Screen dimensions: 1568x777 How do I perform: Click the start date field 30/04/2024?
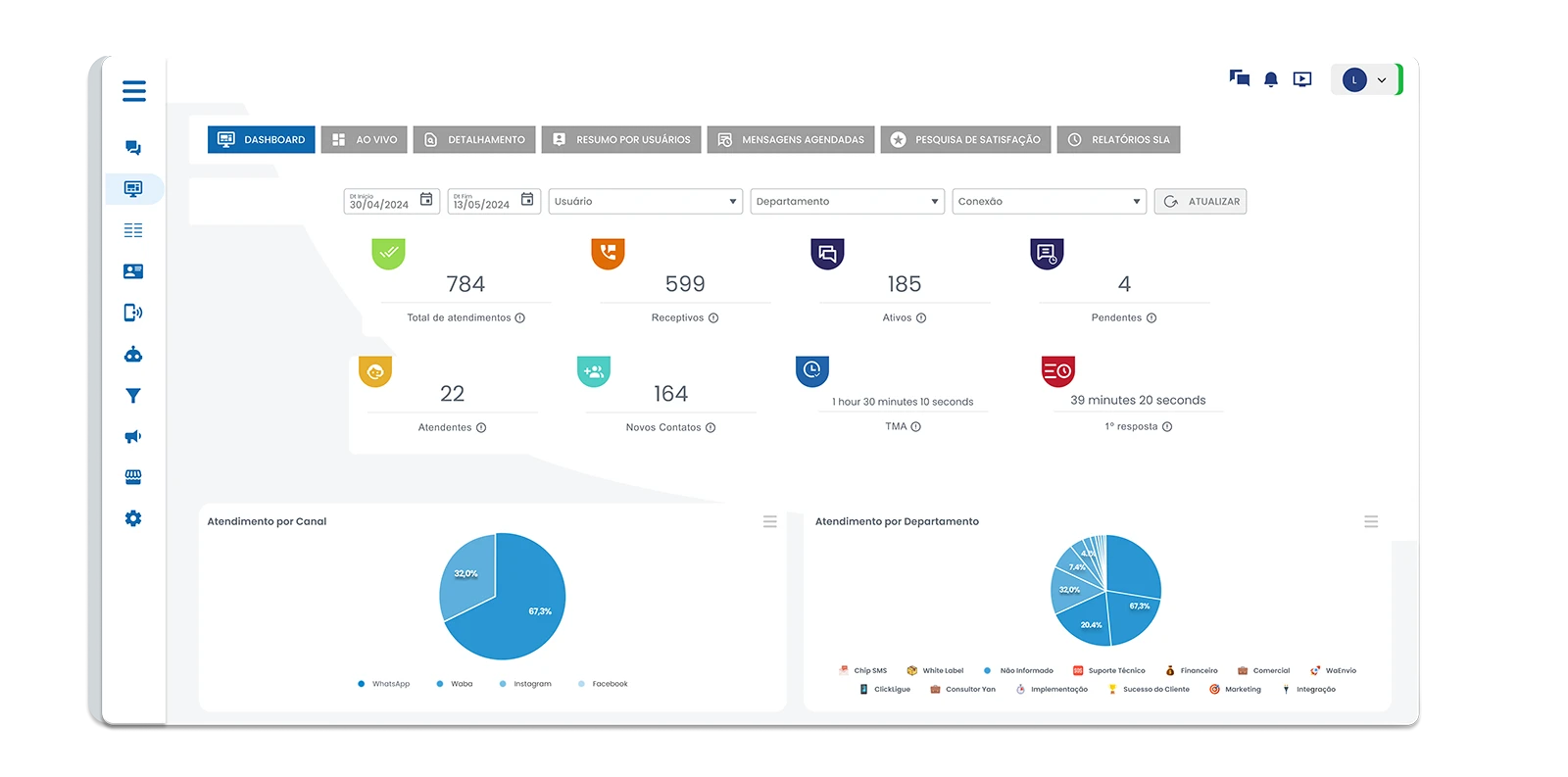point(380,202)
